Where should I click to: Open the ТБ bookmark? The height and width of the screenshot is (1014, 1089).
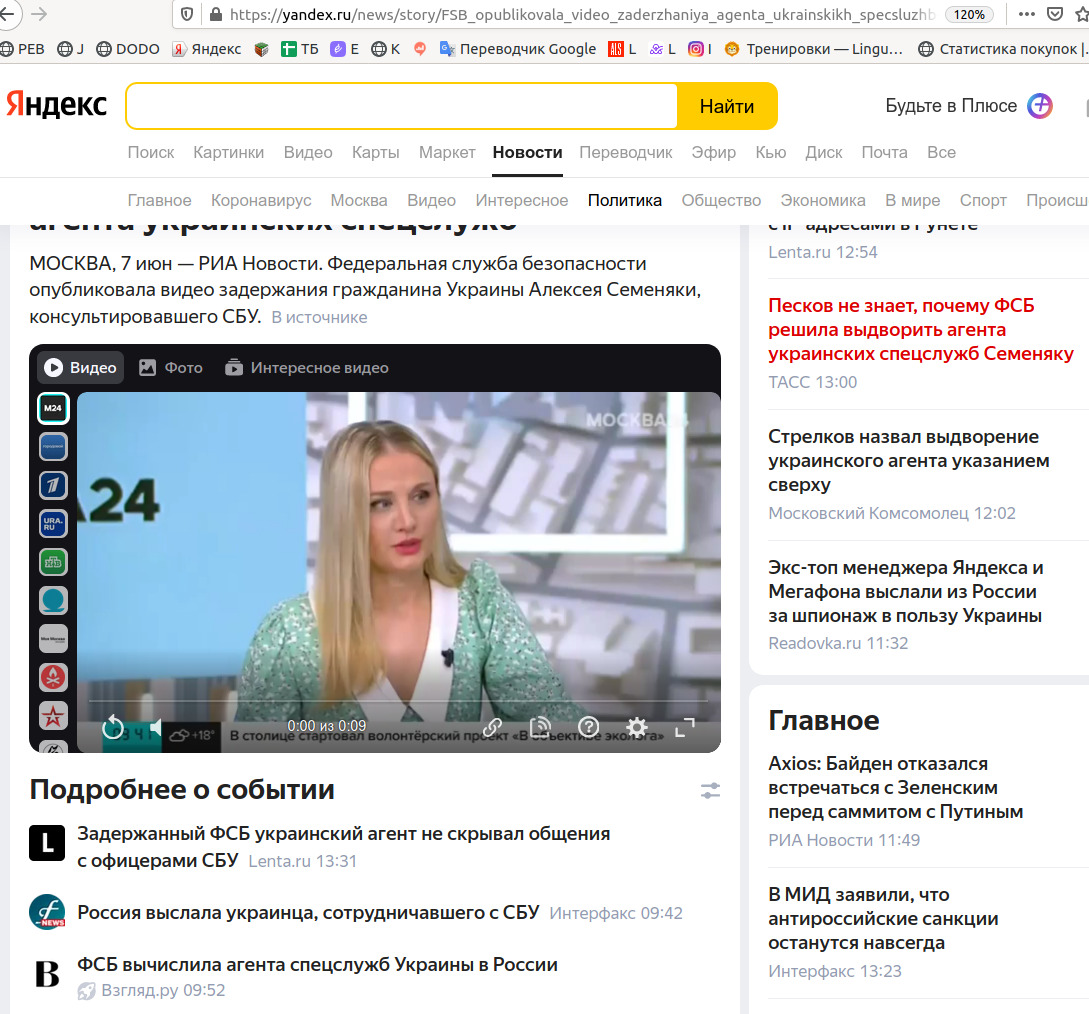point(300,49)
